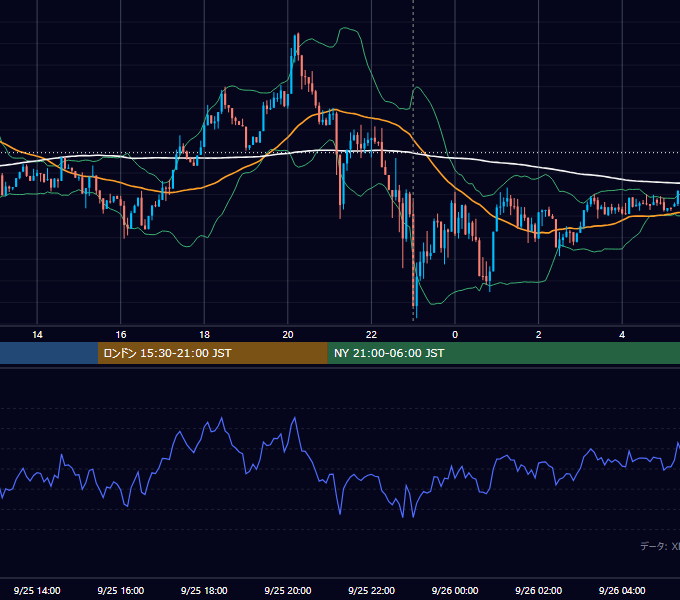Click the 22 hour axis label
Image resolution: width=680 pixels, height=600 pixels.
371,335
